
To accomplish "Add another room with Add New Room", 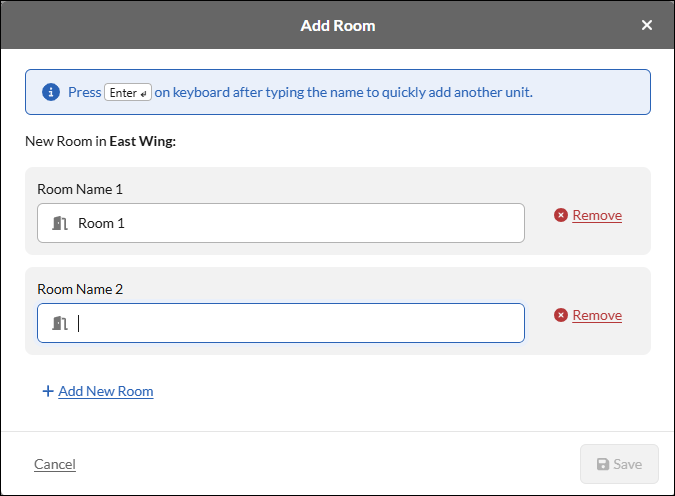I will [x=105, y=391].
